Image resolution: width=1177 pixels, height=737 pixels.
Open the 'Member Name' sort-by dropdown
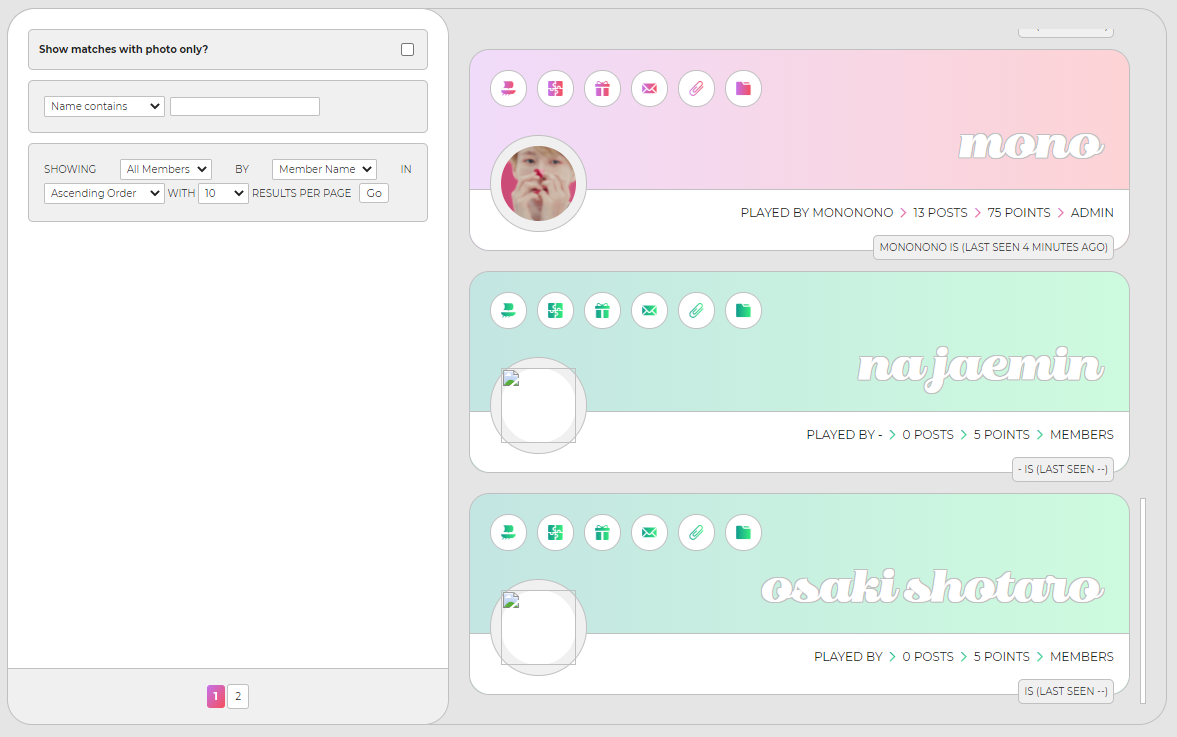click(x=324, y=170)
